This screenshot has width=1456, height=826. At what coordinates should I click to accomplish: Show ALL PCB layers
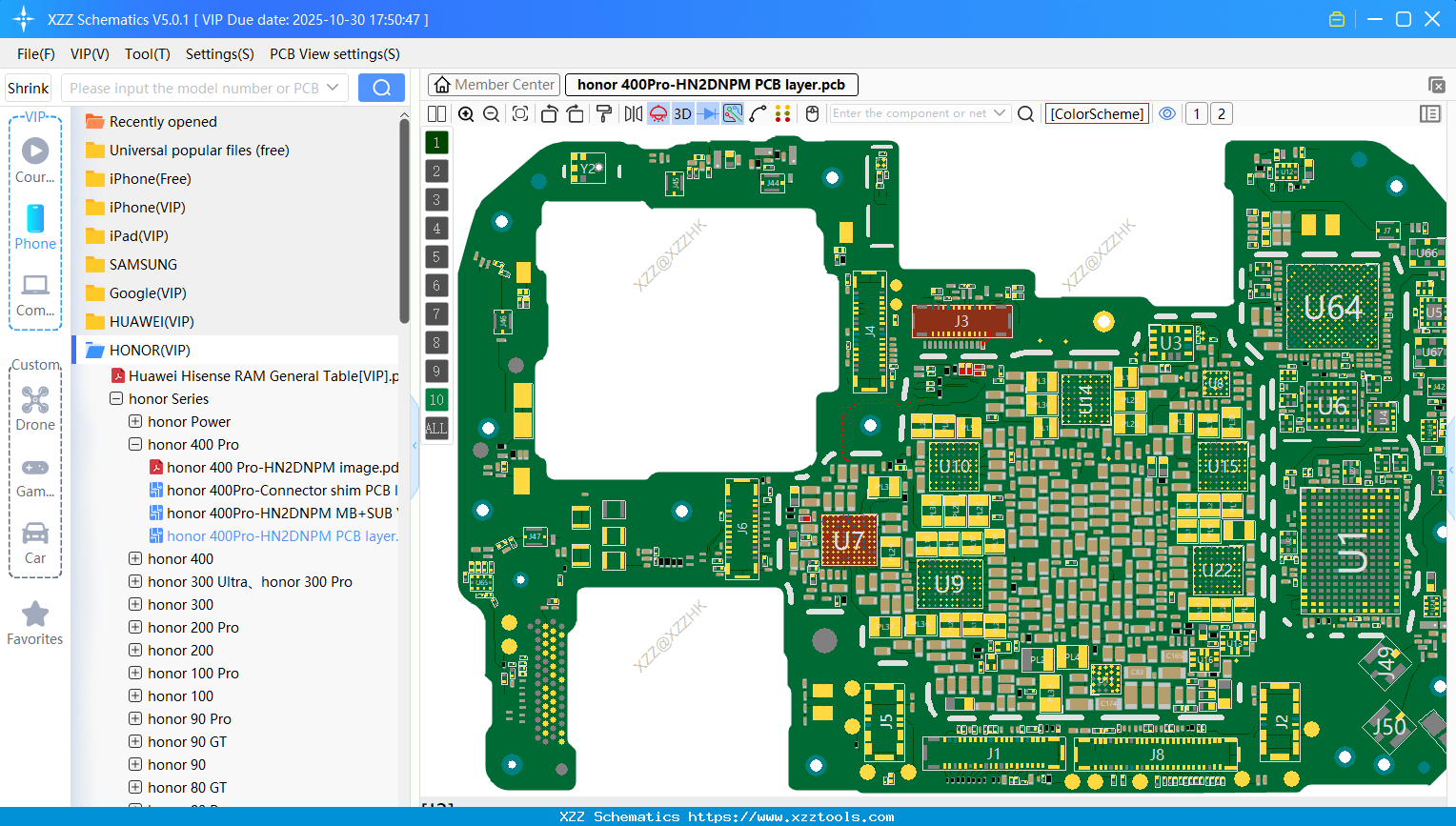click(436, 428)
